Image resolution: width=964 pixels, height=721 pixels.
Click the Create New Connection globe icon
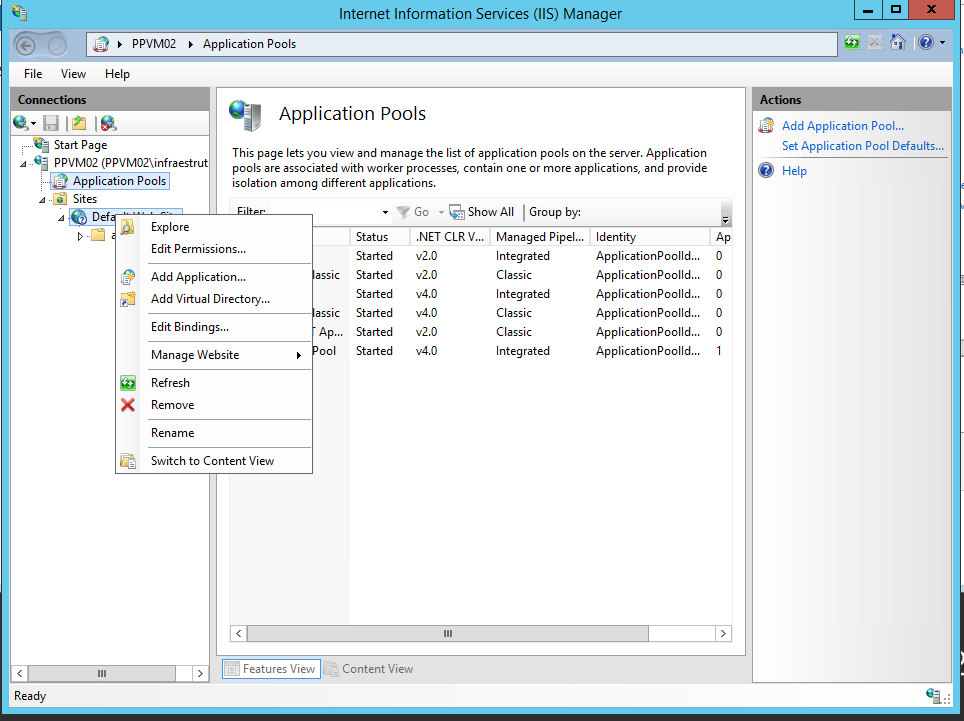[x=21, y=123]
